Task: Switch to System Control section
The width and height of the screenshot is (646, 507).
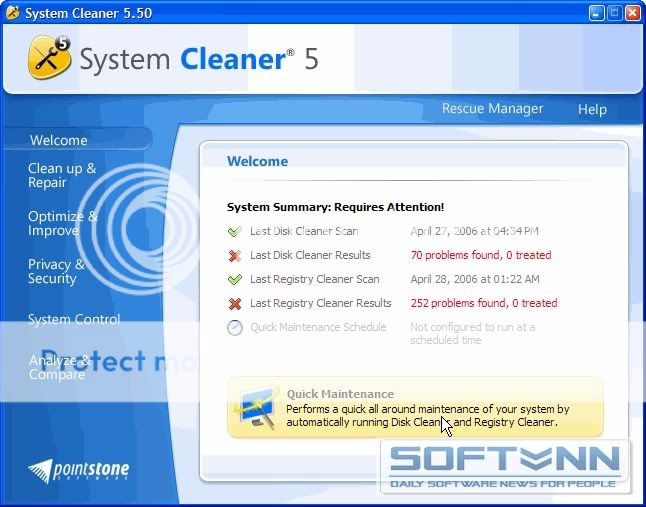Action: coord(73,320)
